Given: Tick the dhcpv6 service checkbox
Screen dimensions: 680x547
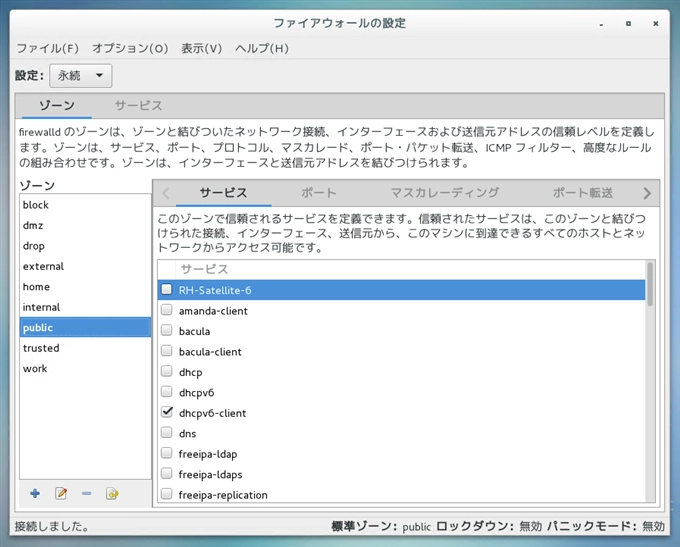Looking at the screenshot, I should [167, 392].
